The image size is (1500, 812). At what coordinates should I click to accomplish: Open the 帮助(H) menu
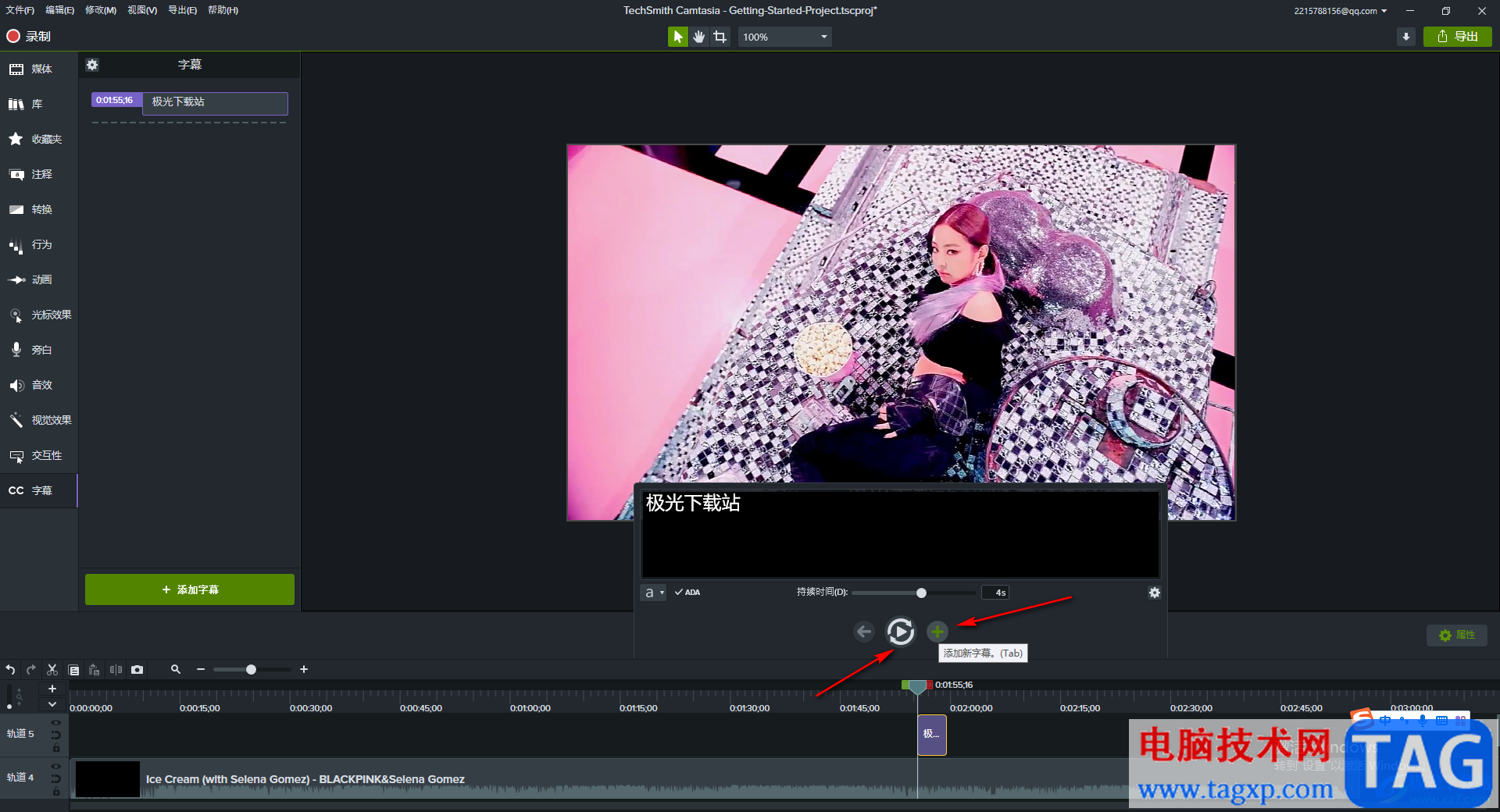coord(223,10)
